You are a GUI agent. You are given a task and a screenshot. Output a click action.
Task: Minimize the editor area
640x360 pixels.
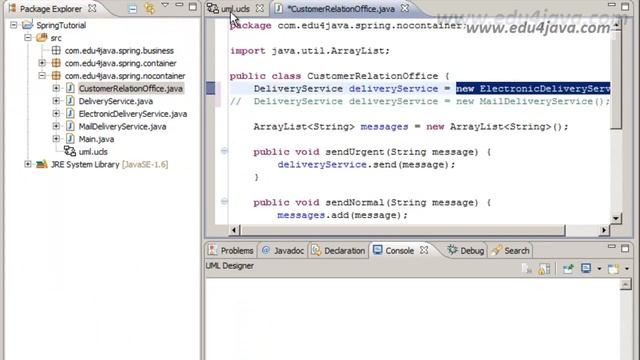click(x=611, y=5)
